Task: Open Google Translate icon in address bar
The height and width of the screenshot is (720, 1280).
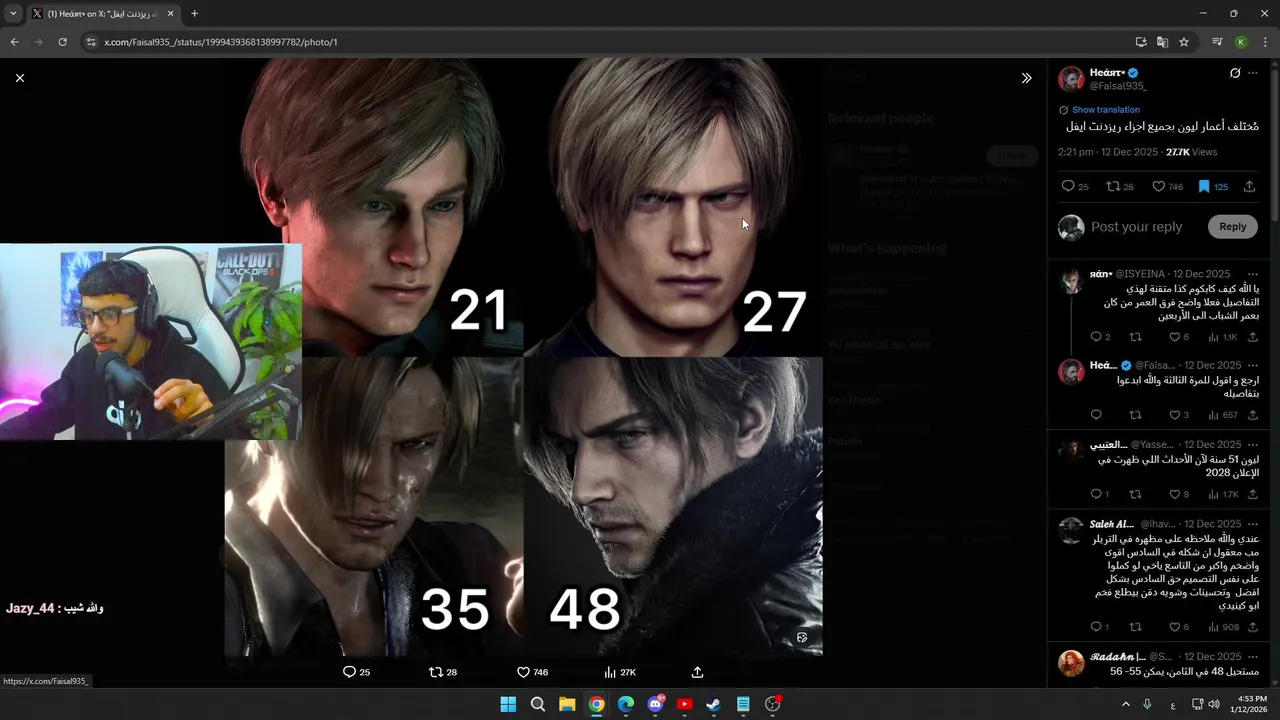Action: (1162, 42)
